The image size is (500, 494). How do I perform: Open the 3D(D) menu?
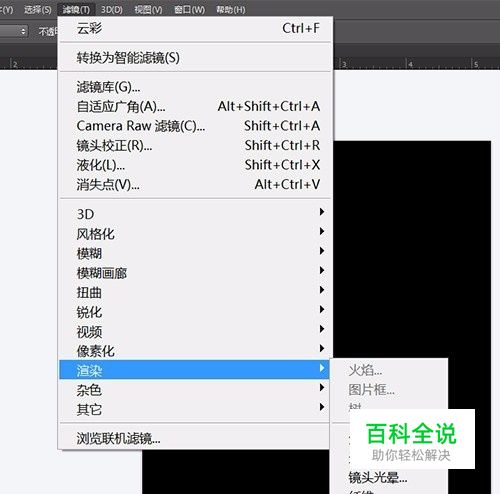pos(112,9)
